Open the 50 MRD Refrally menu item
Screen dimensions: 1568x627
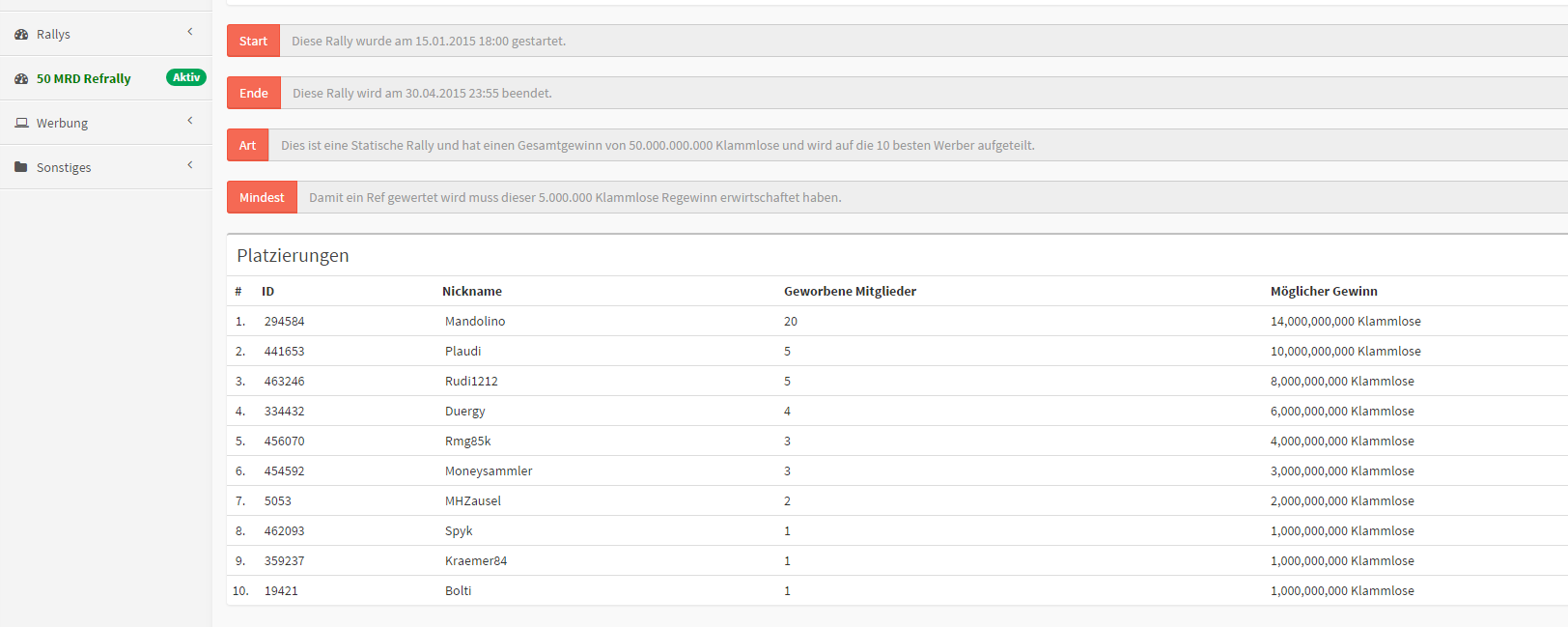coord(84,78)
